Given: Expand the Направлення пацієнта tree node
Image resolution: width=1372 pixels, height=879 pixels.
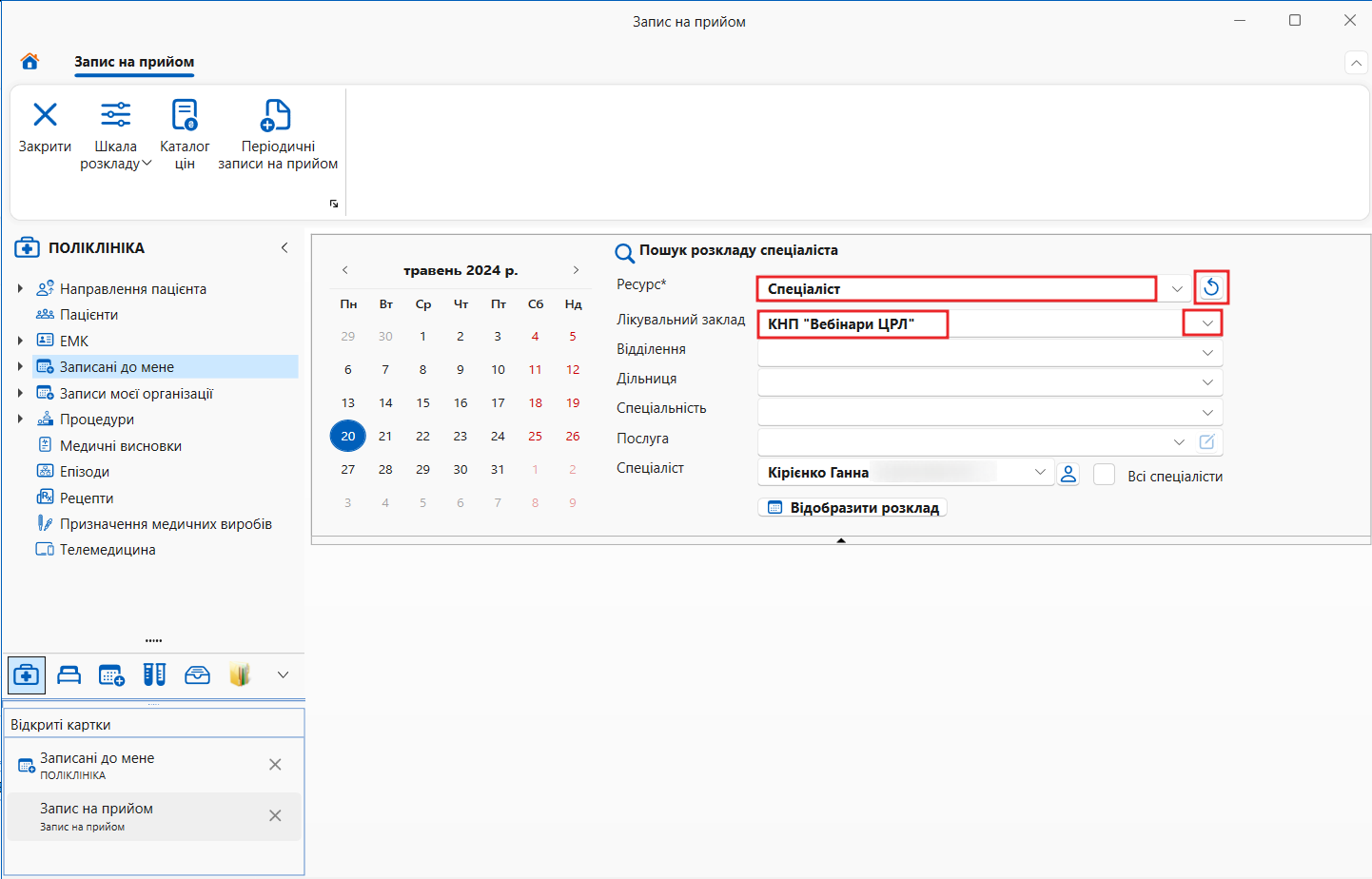Looking at the screenshot, I should pos(20,288).
